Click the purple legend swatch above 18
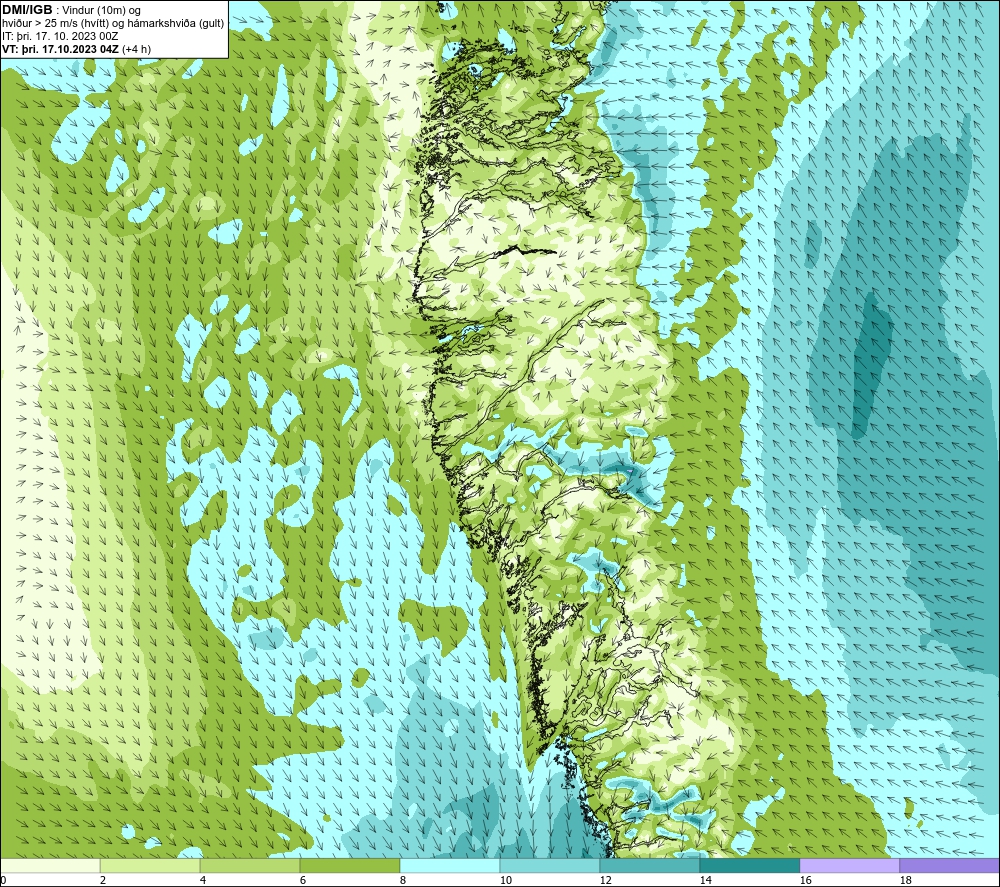 coord(949,865)
